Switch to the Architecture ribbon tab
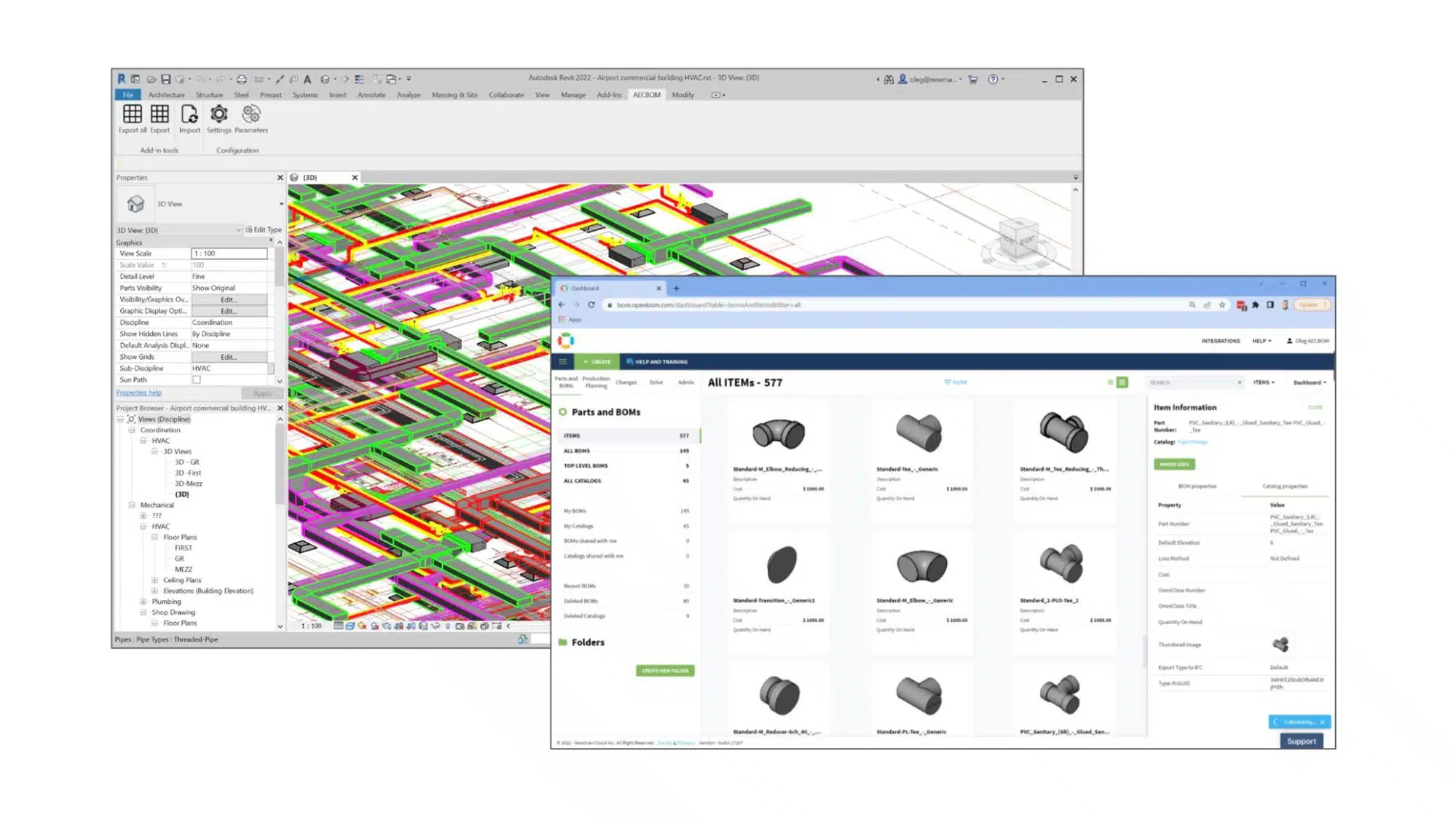The height and width of the screenshot is (823, 1456). pos(166,95)
